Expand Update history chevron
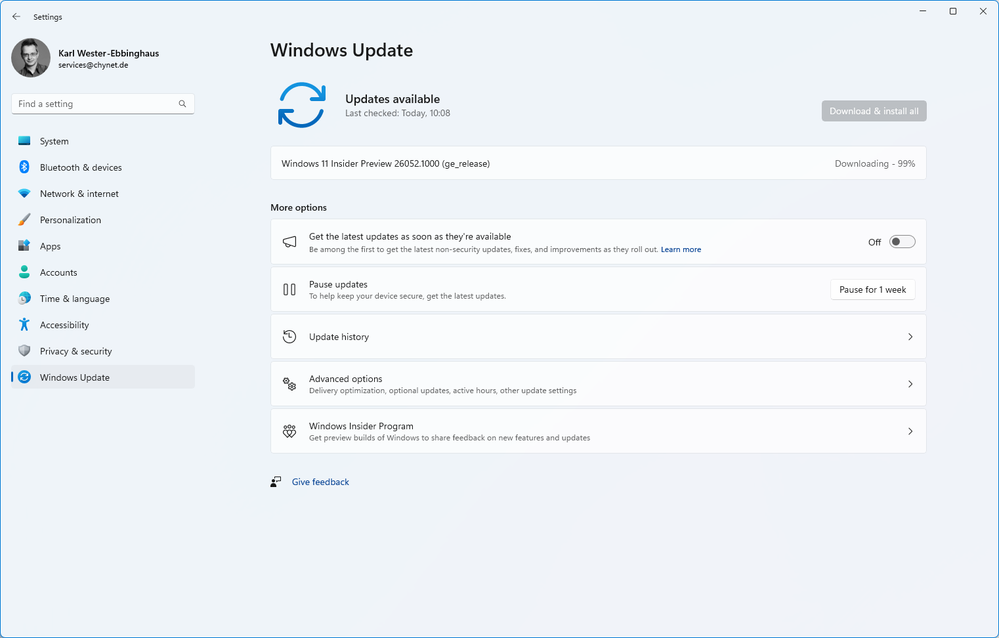The image size is (999, 638). tap(910, 337)
